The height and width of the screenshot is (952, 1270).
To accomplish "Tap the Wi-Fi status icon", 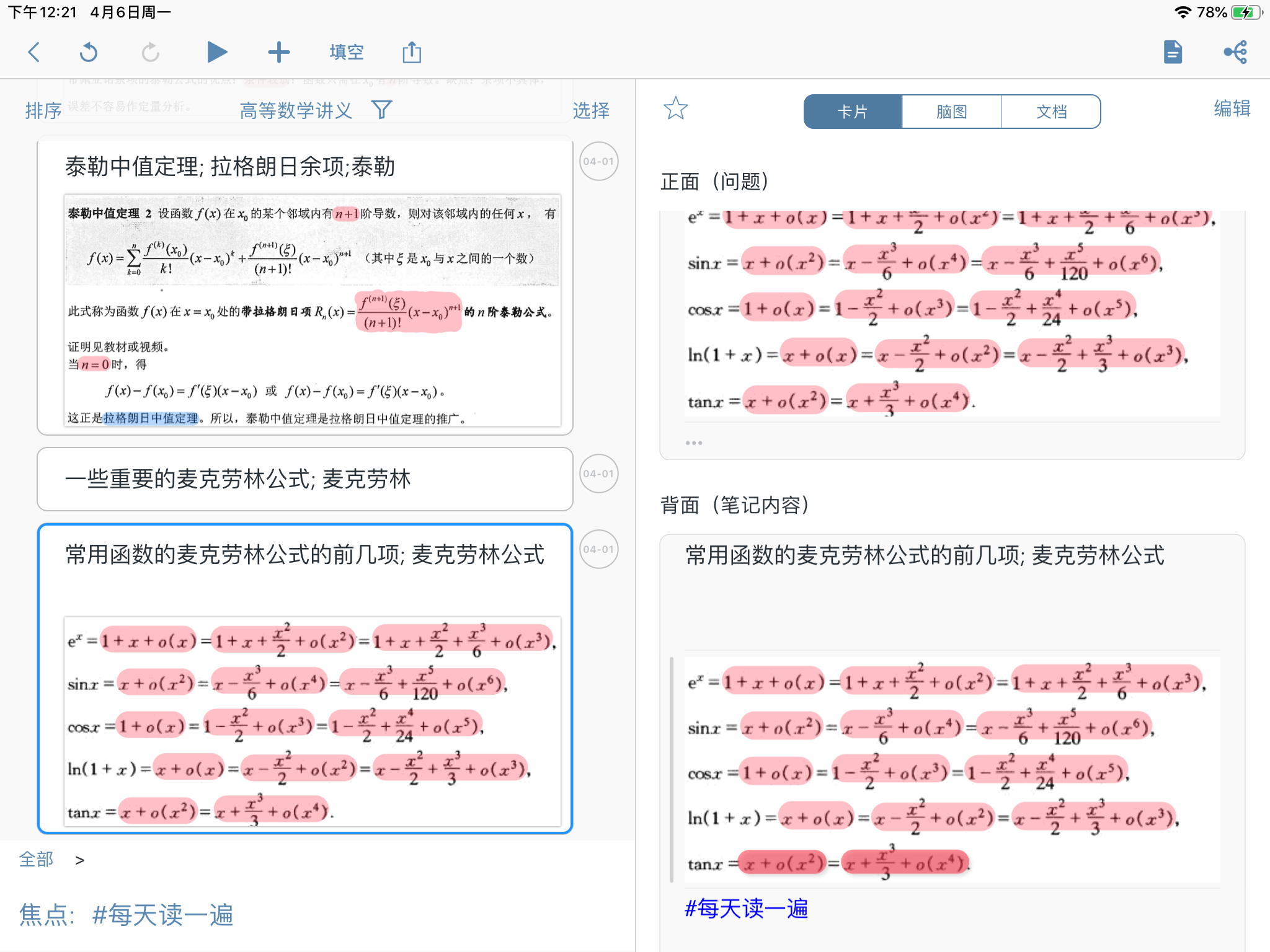I will point(1183,12).
